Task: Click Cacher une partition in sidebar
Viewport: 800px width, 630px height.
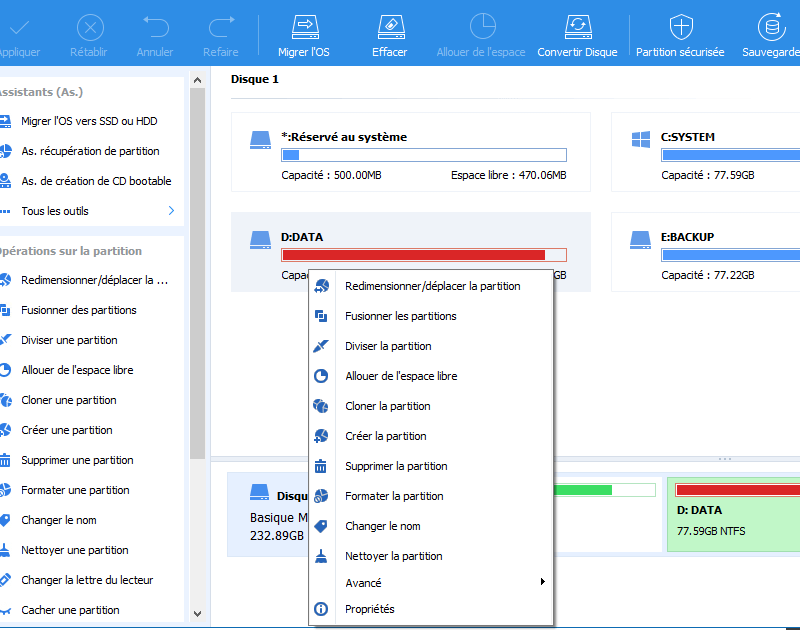Action: [70, 610]
